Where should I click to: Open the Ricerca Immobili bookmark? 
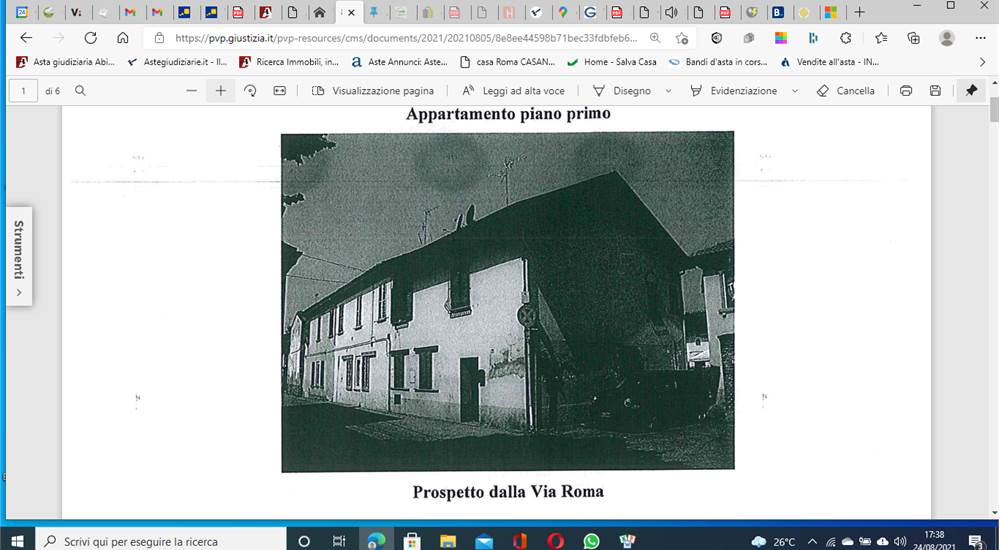click(x=289, y=62)
